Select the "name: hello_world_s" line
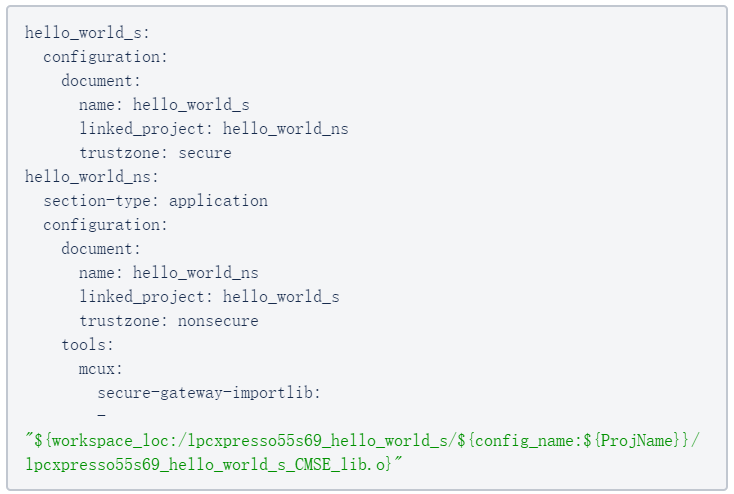The width and height of the screenshot is (734, 494). pos(164,105)
